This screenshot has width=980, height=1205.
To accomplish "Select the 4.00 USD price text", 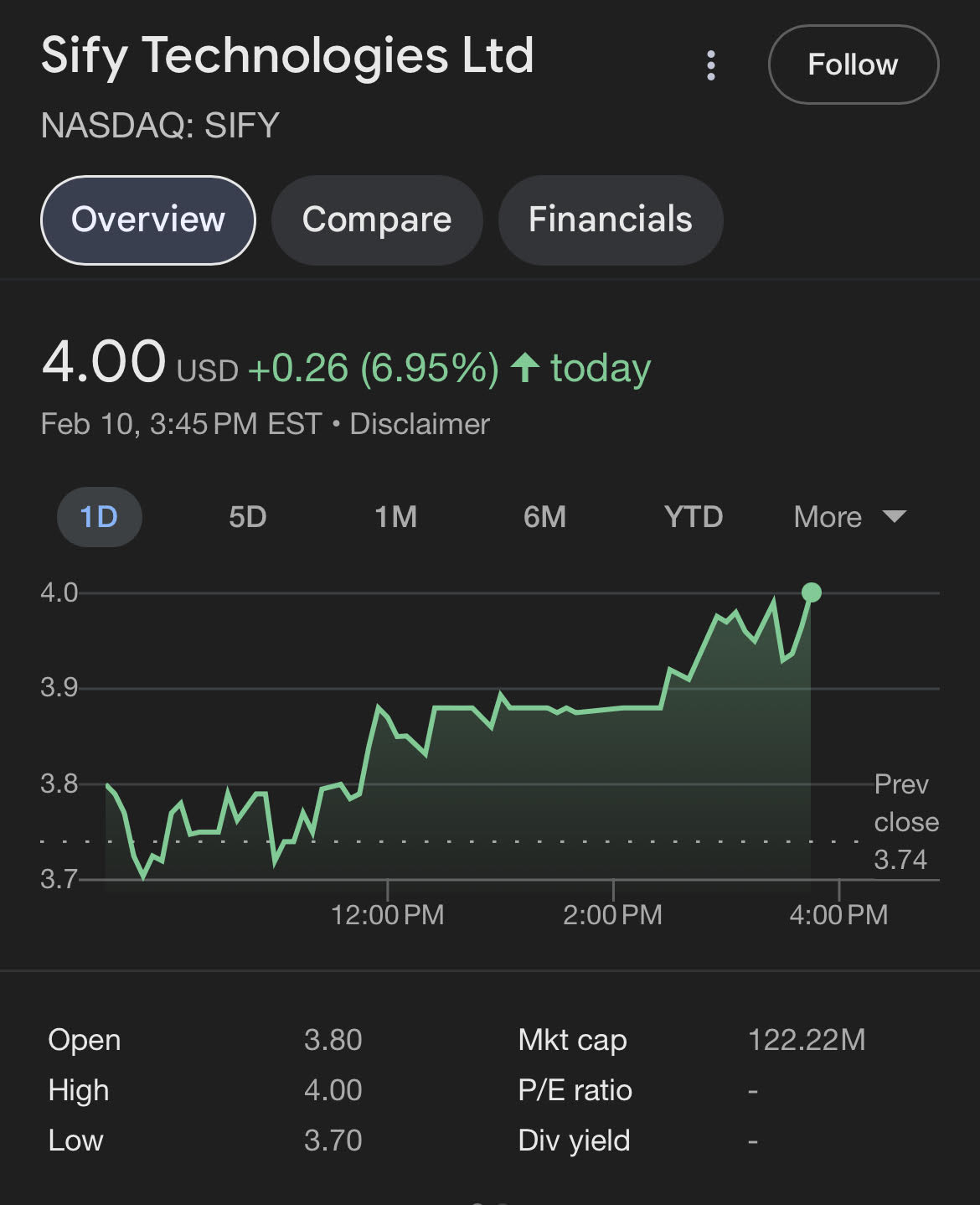I will [x=141, y=363].
